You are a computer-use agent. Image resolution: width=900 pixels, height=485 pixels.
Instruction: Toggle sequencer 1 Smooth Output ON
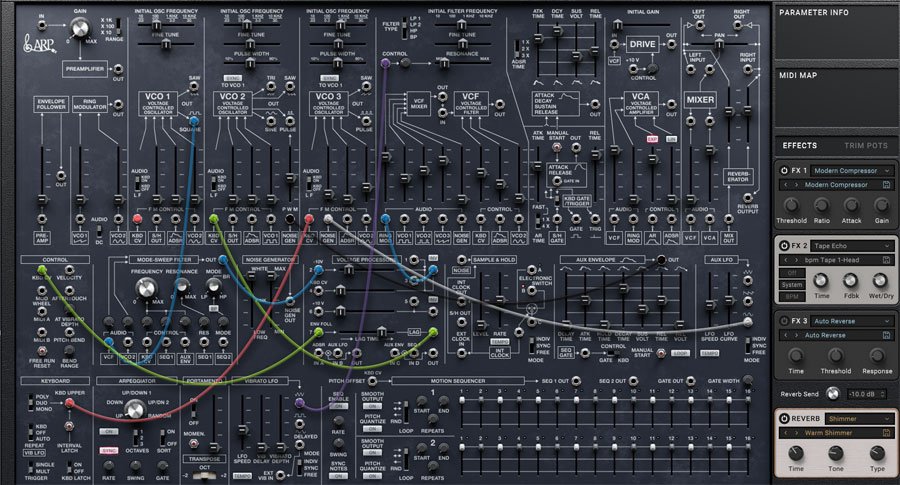pos(372,406)
